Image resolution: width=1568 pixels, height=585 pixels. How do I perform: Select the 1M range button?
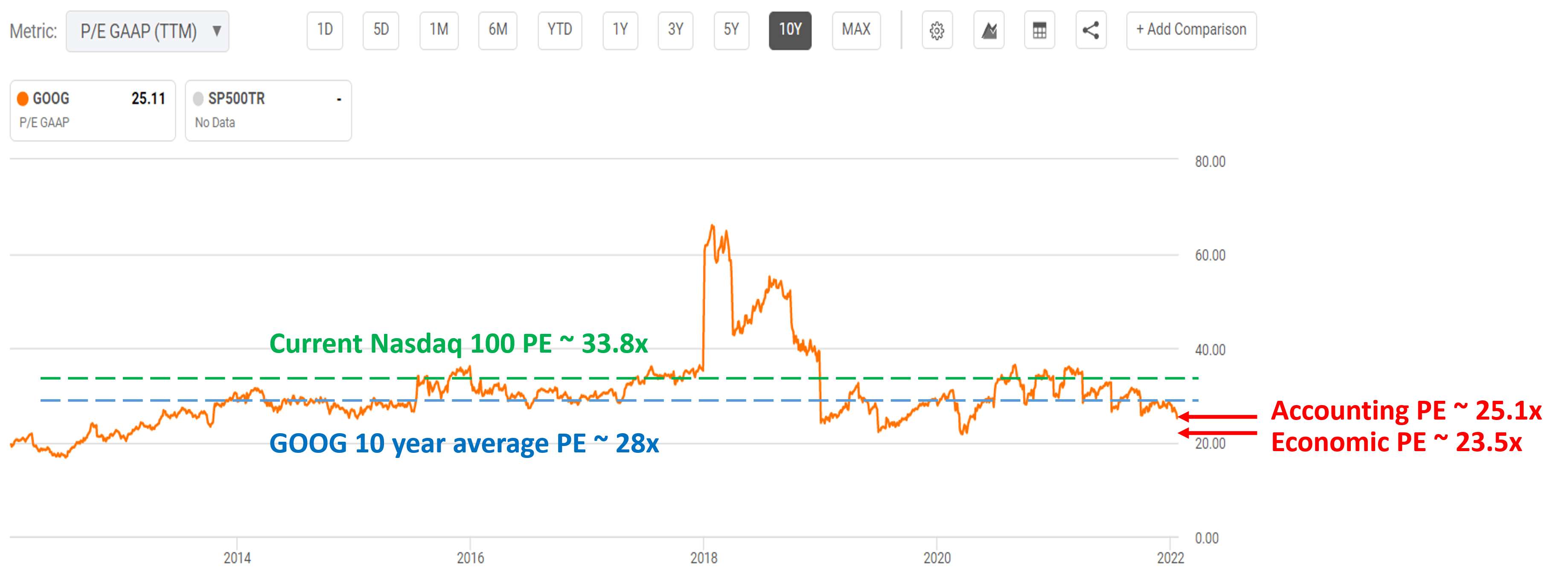(x=439, y=30)
